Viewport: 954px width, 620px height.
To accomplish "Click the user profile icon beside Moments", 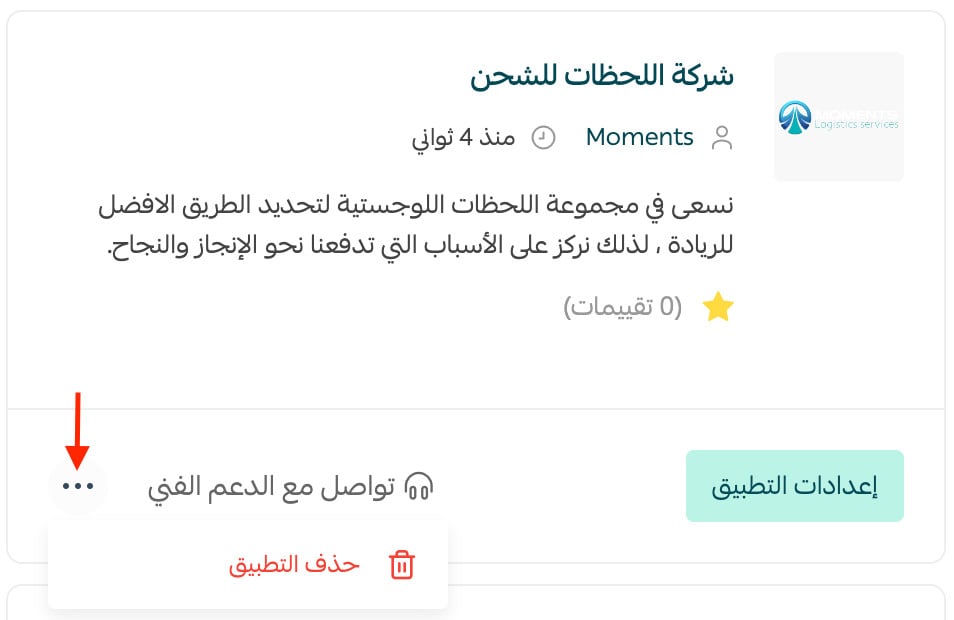I will tap(722, 138).
